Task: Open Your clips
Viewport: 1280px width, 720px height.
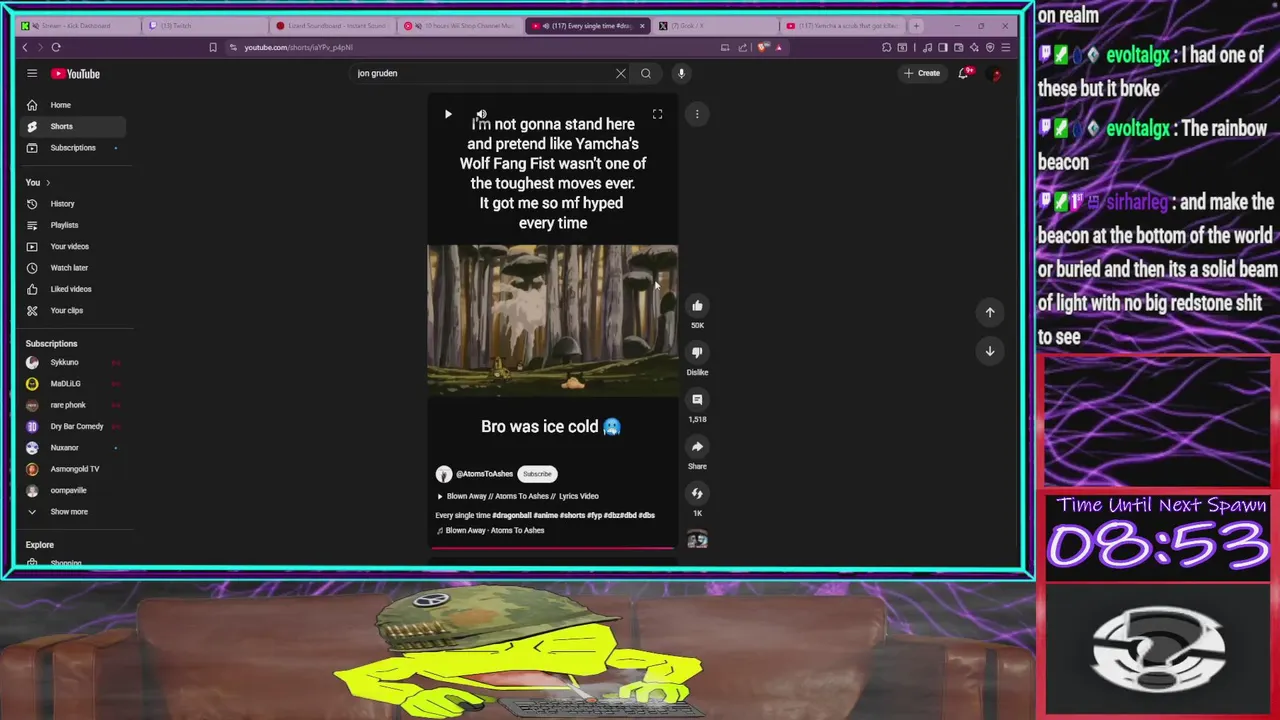Action: click(72, 310)
